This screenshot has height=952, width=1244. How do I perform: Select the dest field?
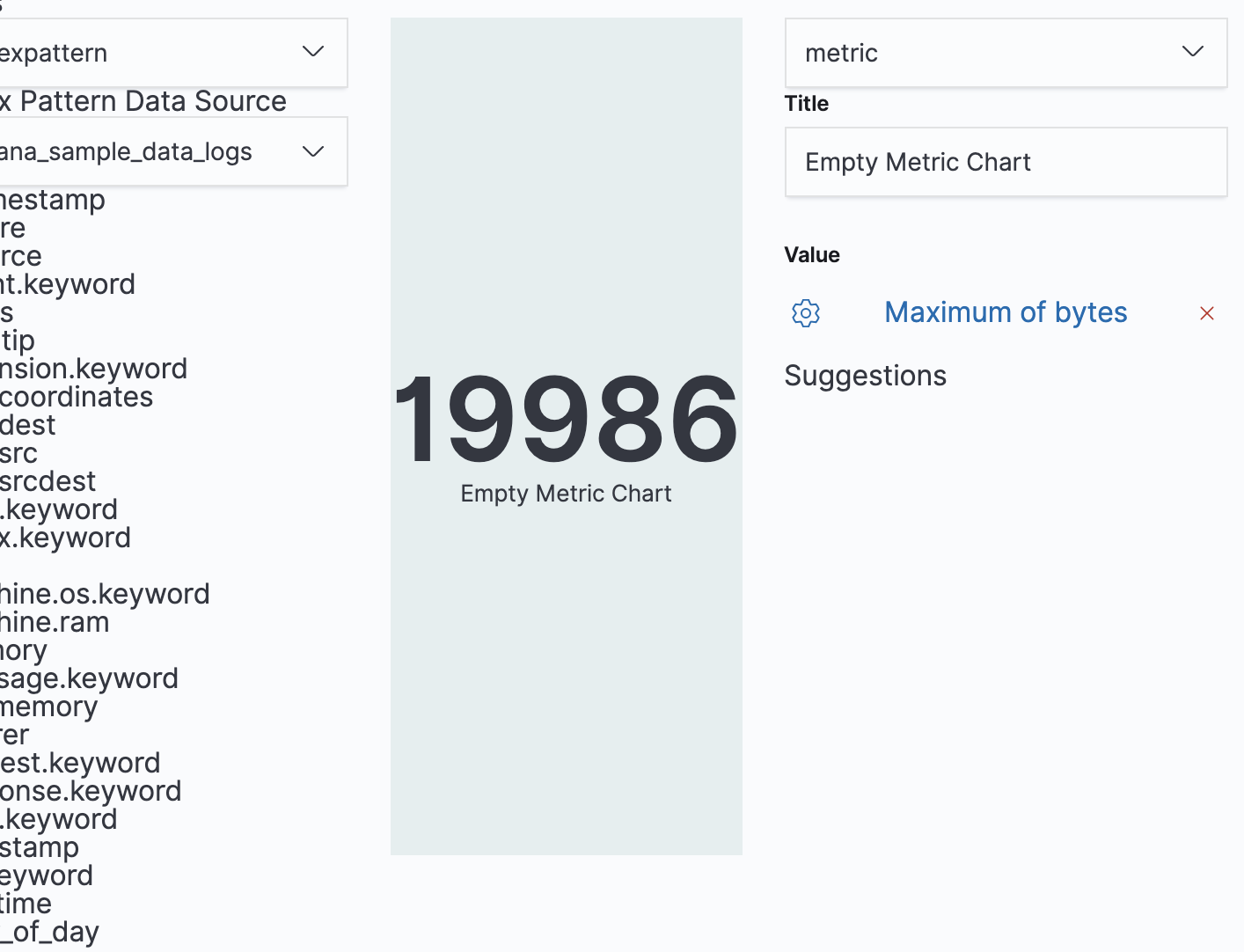[28, 425]
